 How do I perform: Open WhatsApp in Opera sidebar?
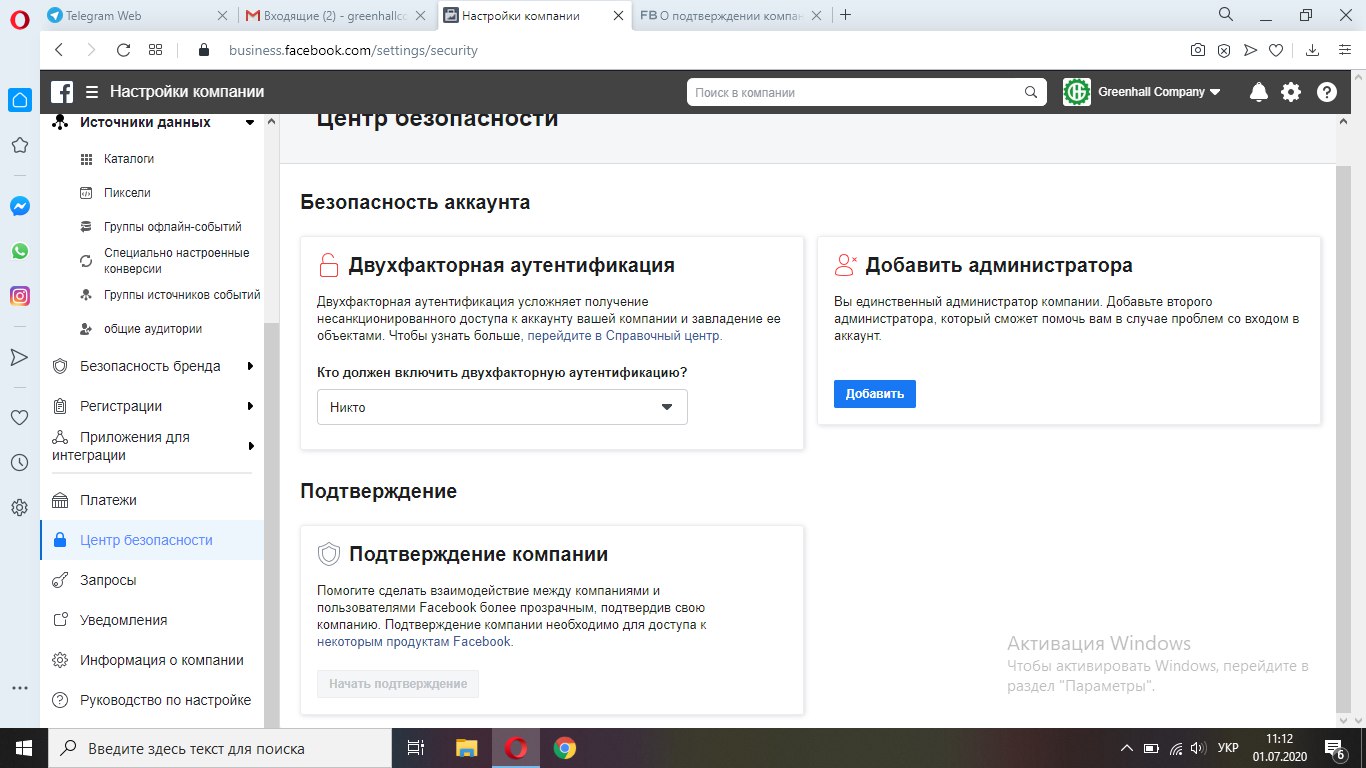[19, 251]
